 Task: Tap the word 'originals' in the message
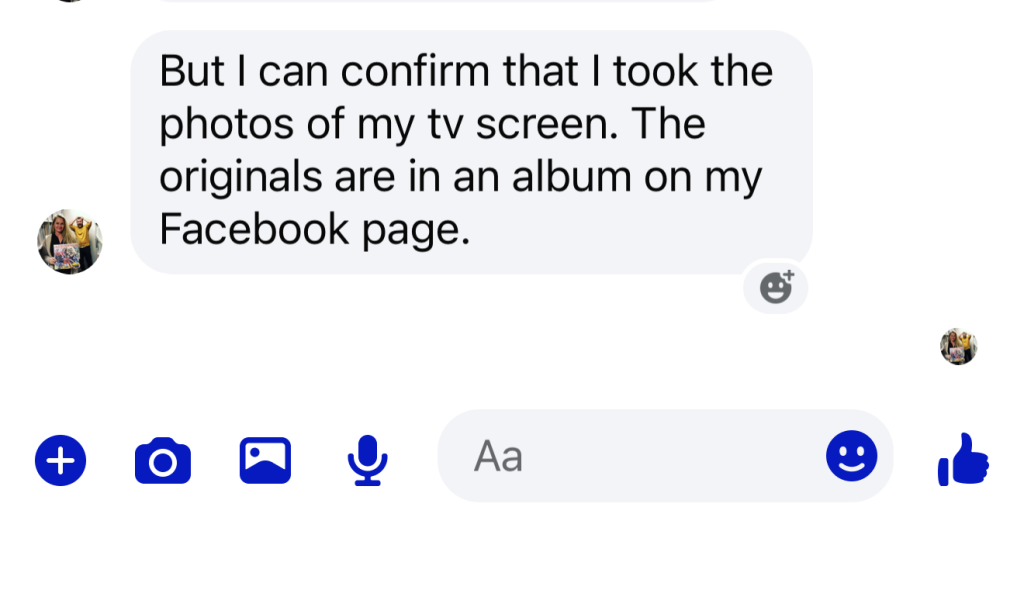[240, 177]
